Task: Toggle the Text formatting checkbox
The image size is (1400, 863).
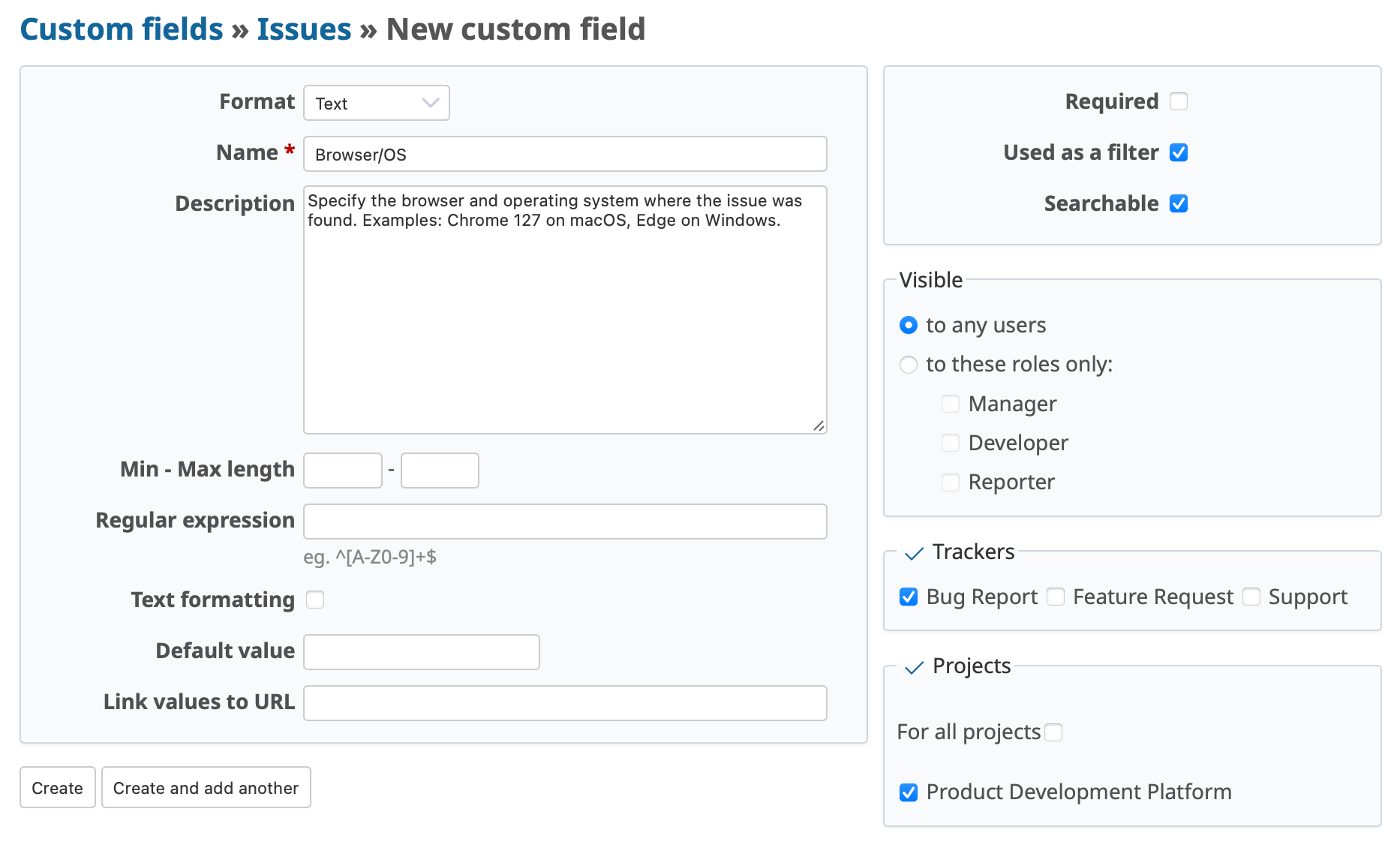Action: pyautogui.click(x=315, y=599)
